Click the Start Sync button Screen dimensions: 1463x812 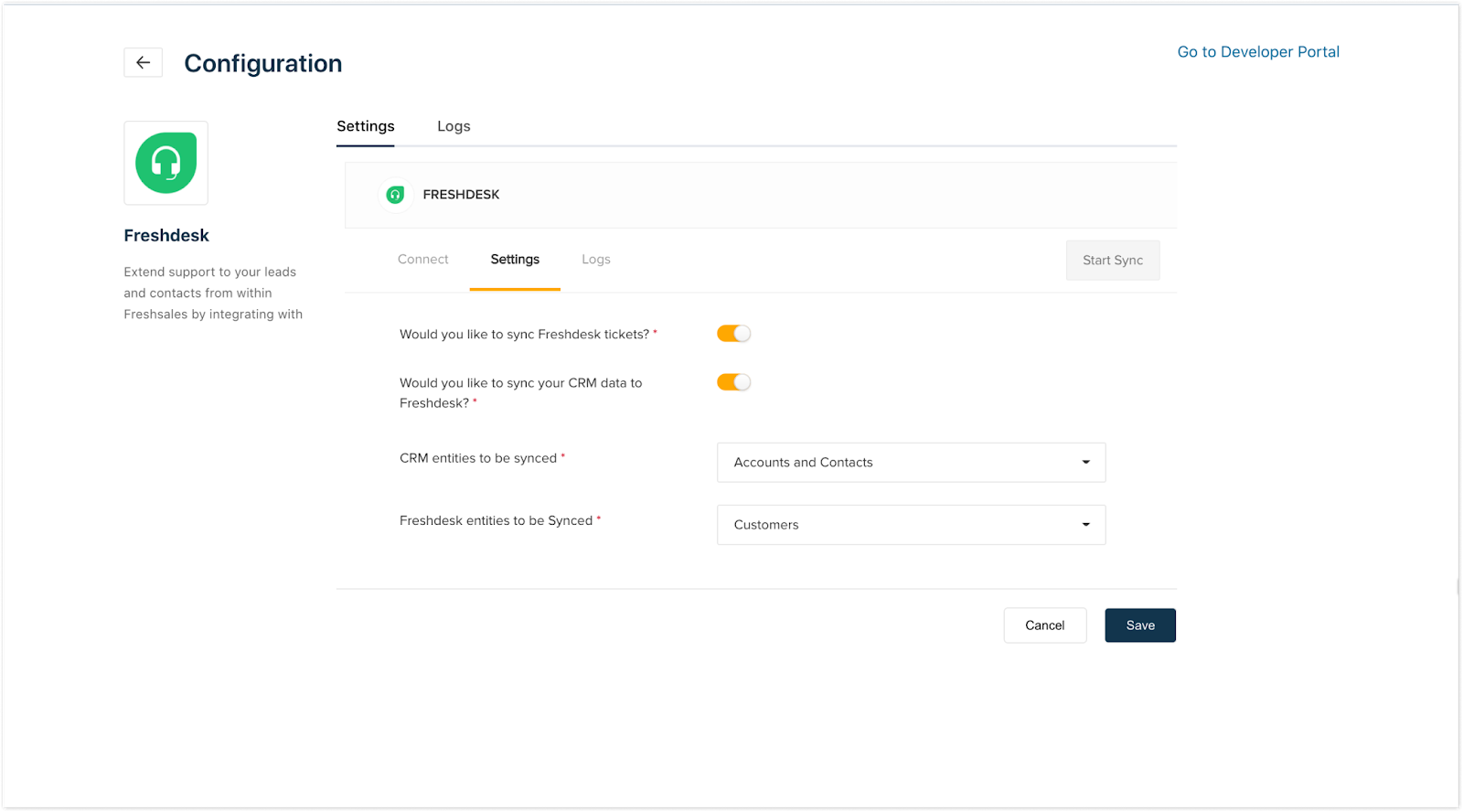coord(1113,261)
